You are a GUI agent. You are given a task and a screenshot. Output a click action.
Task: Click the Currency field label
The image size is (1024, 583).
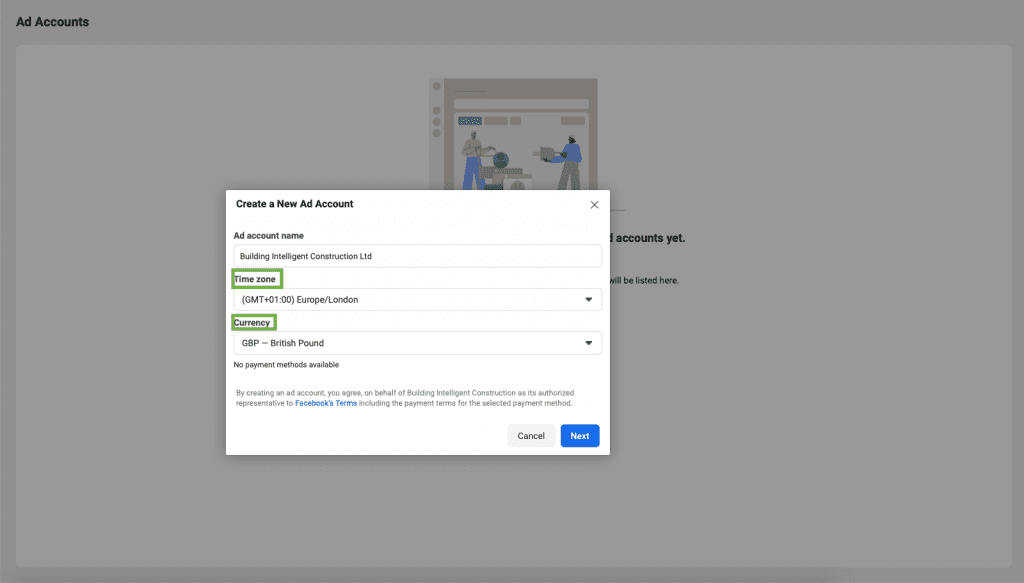coord(253,322)
